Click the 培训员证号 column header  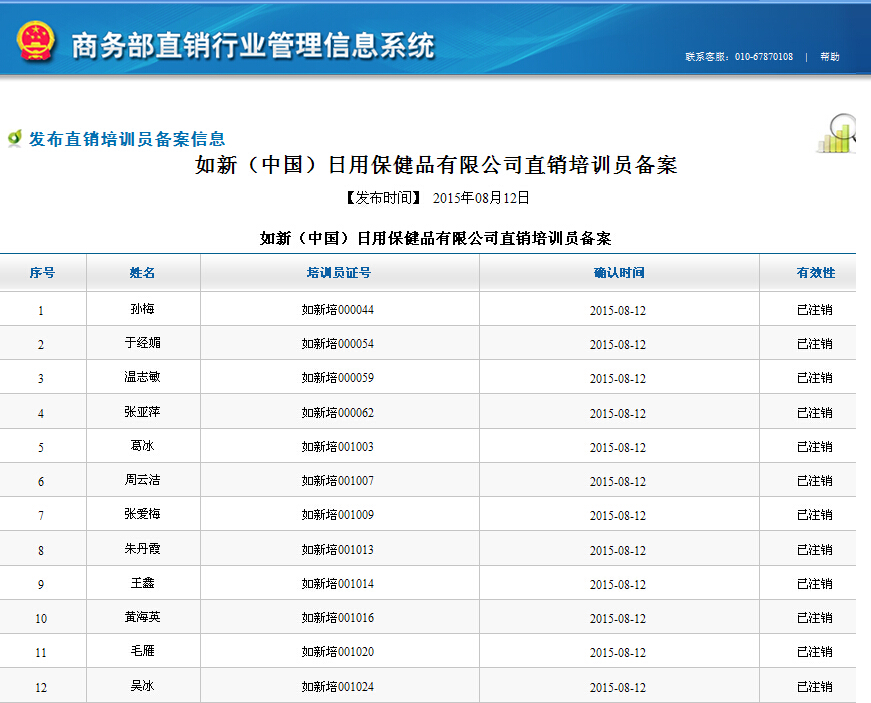(x=339, y=273)
